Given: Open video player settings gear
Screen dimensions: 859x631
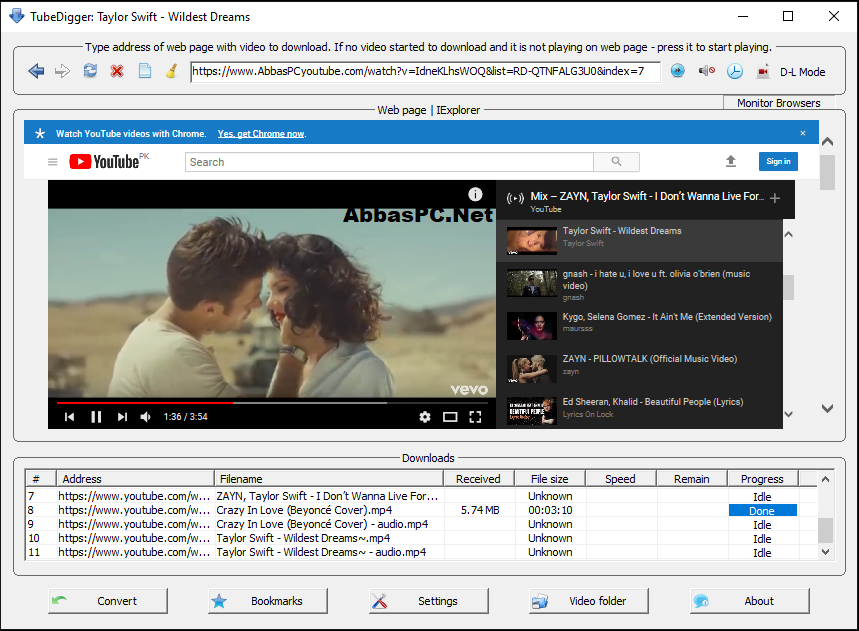Looking at the screenshot, I should pos(425,417).
